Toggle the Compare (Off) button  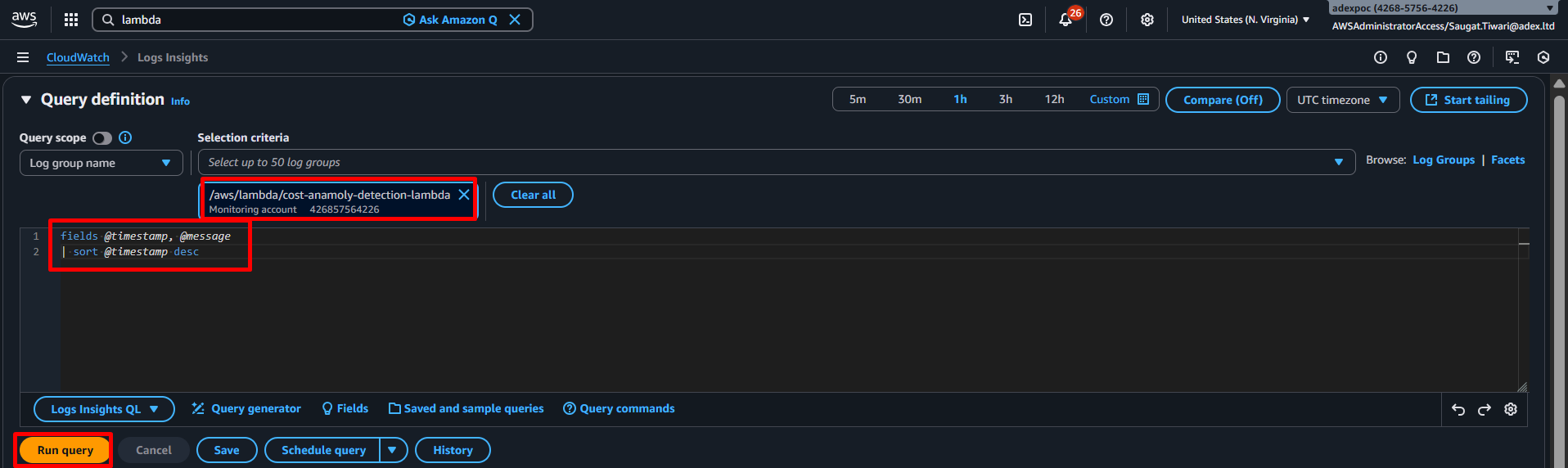[1223, 100]
